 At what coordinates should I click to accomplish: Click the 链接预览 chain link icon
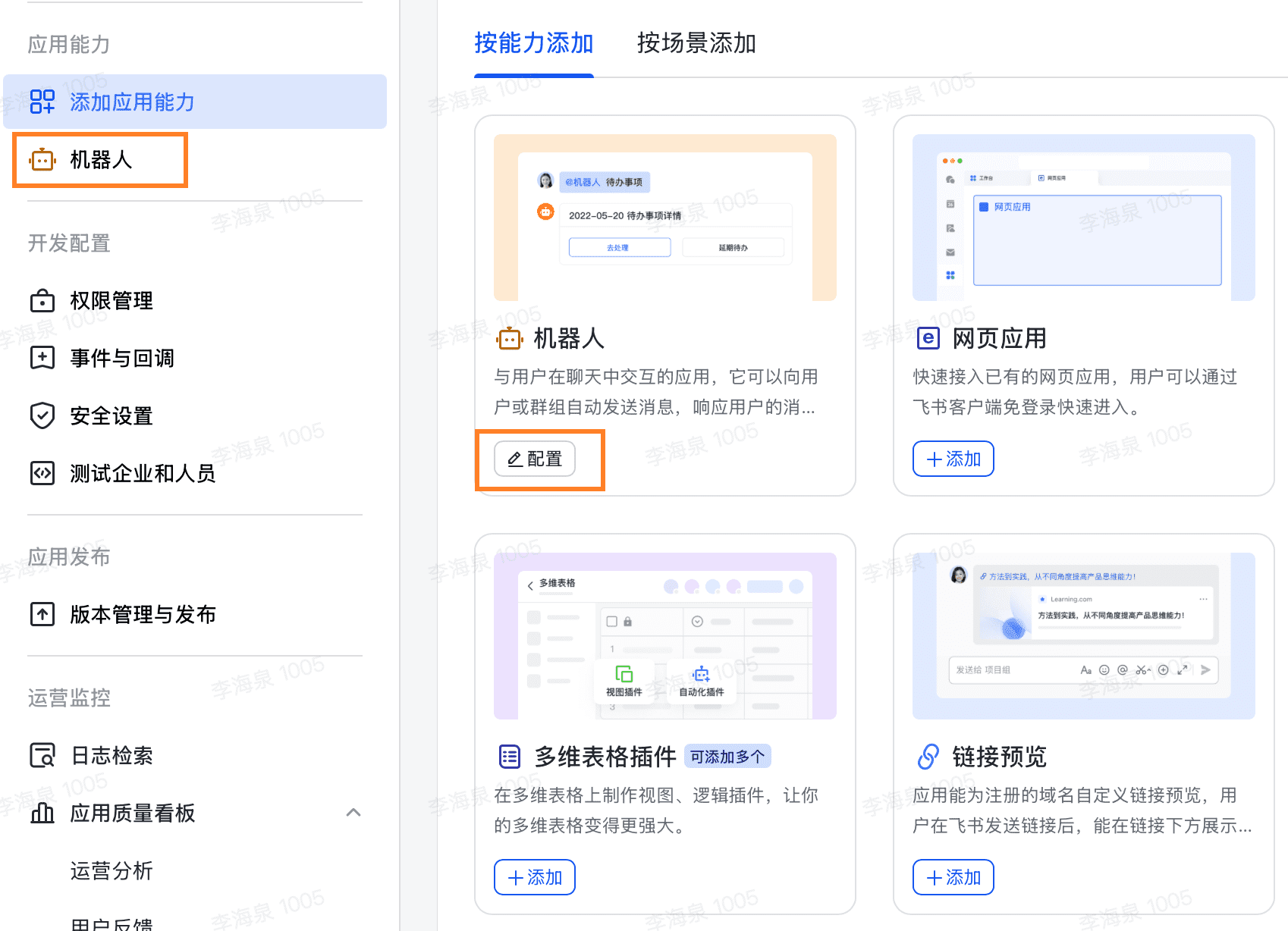[928, 757]
